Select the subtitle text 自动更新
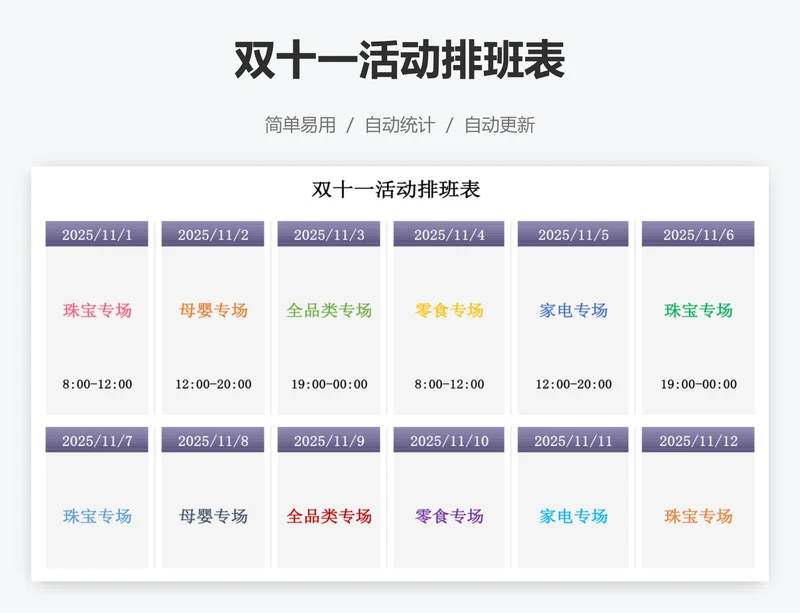 click(x=499, y=125)
